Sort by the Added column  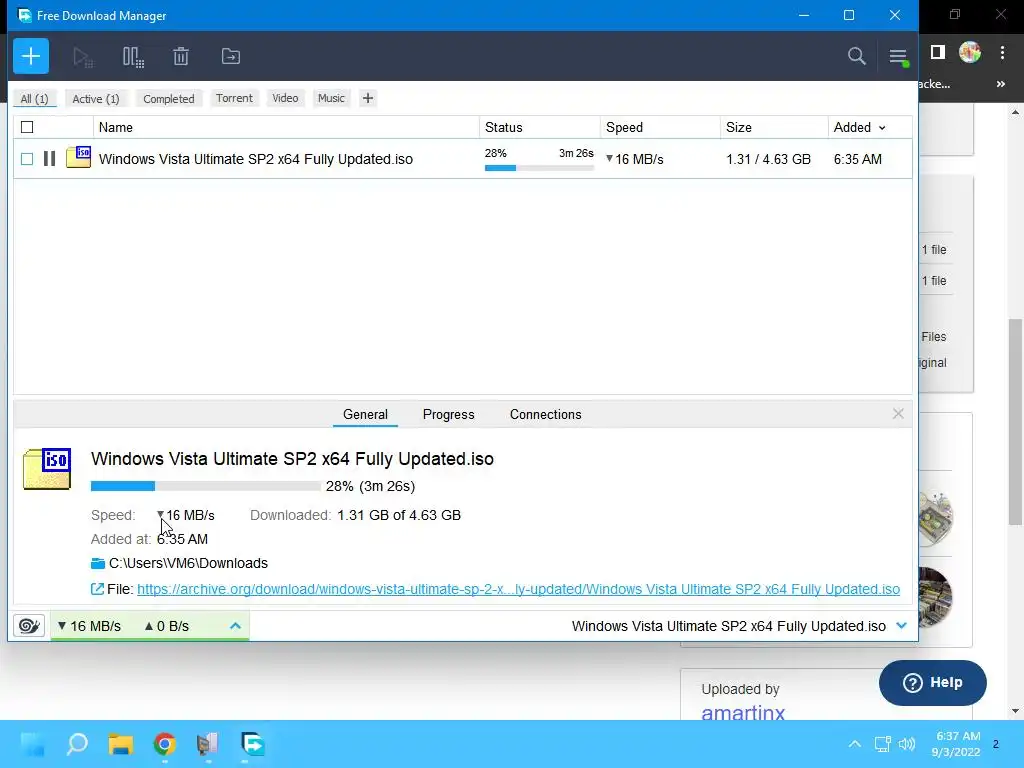[859, 127]
